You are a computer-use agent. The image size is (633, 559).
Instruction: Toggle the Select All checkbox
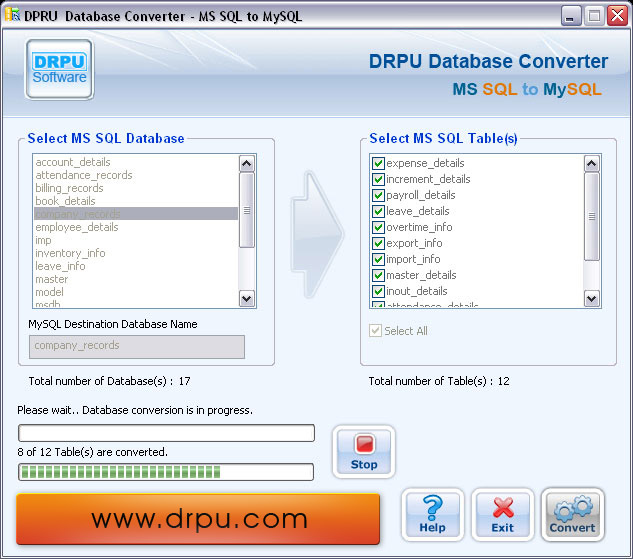[375, 331]
